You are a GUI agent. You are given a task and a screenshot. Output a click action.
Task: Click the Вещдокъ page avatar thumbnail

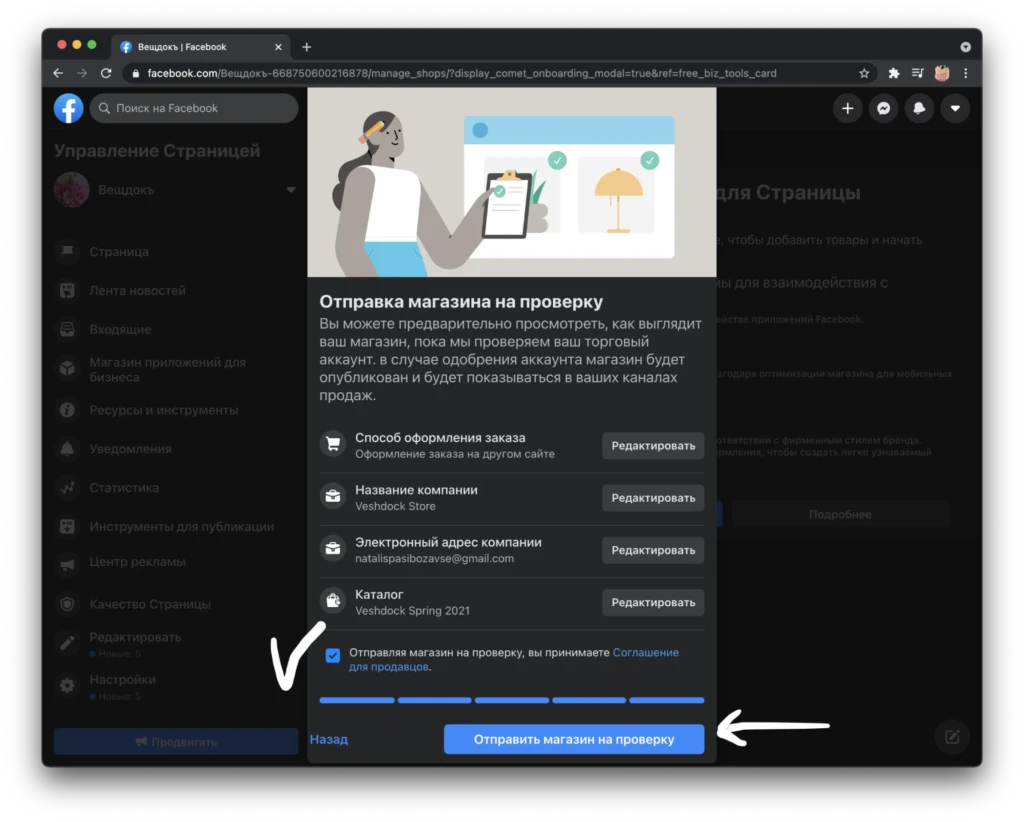pyautogui.click(x=71, y=190)
